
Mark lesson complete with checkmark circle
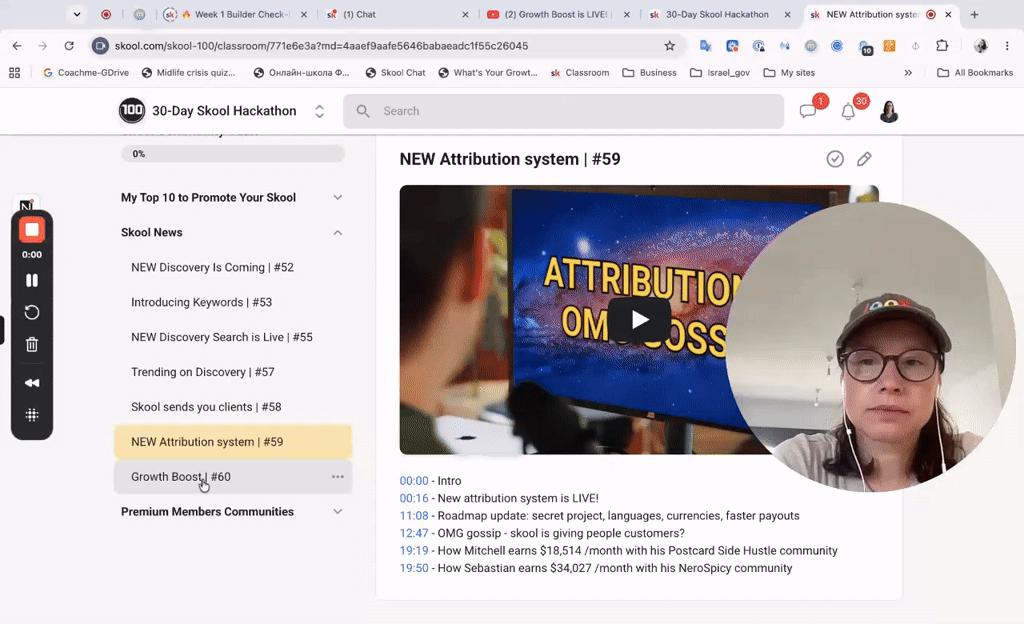click(x=835, y=159)
